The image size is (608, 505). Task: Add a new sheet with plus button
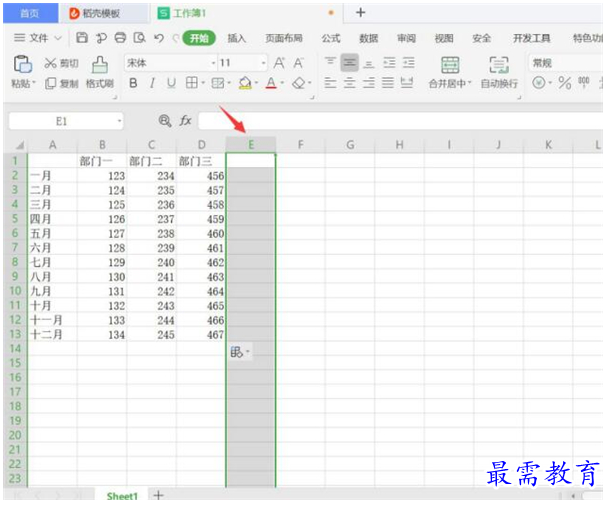point(159,495)
